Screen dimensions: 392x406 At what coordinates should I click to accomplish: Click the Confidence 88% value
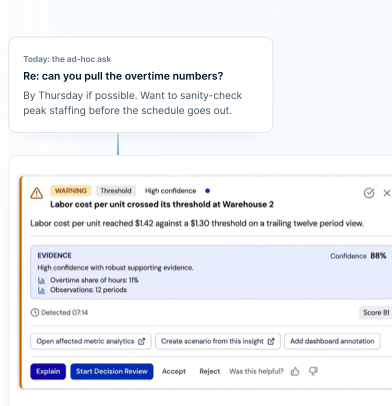[x=358, y=256]
